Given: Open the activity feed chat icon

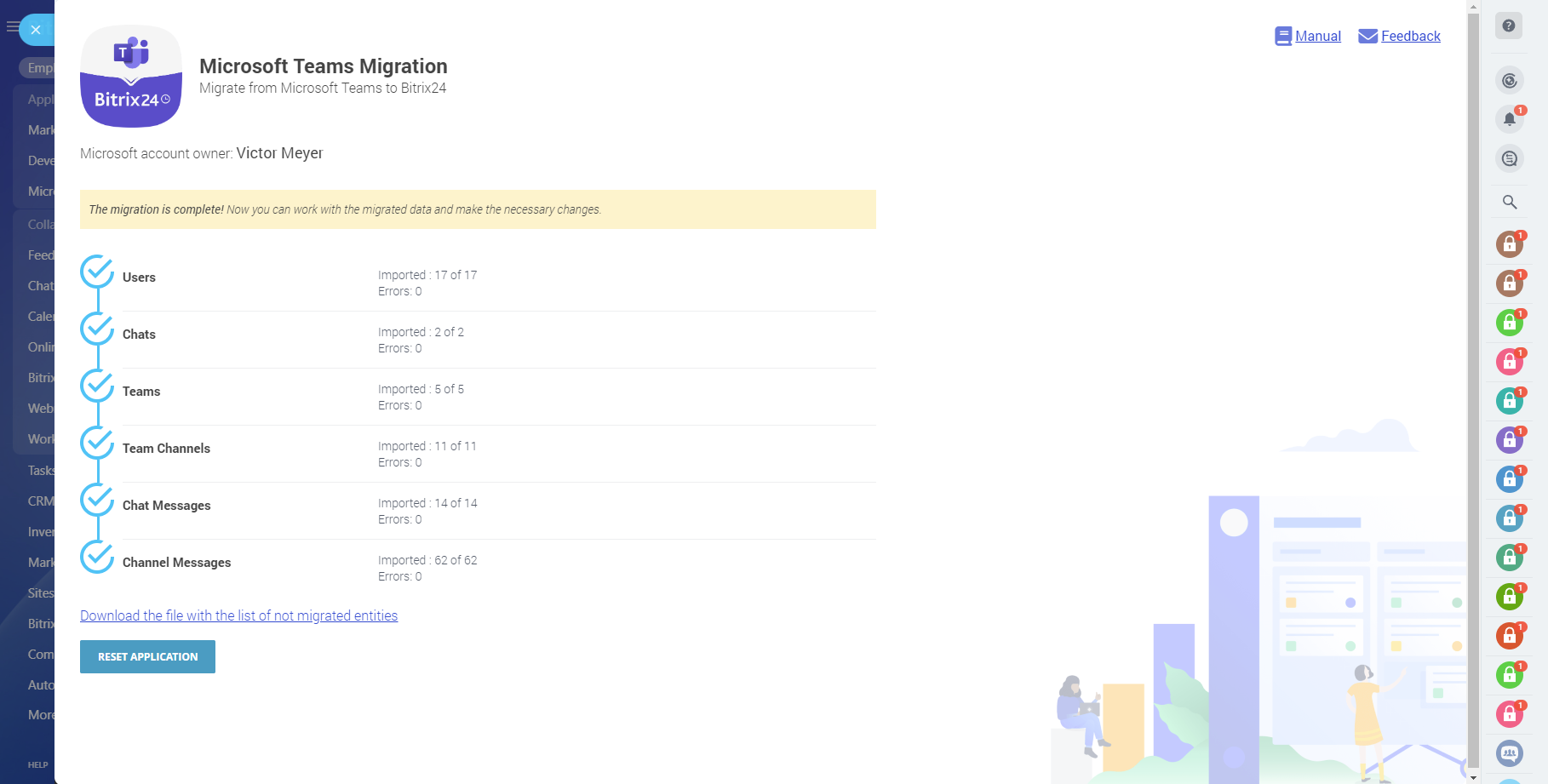Looking at the screenshot, I should coord(1510,158).
